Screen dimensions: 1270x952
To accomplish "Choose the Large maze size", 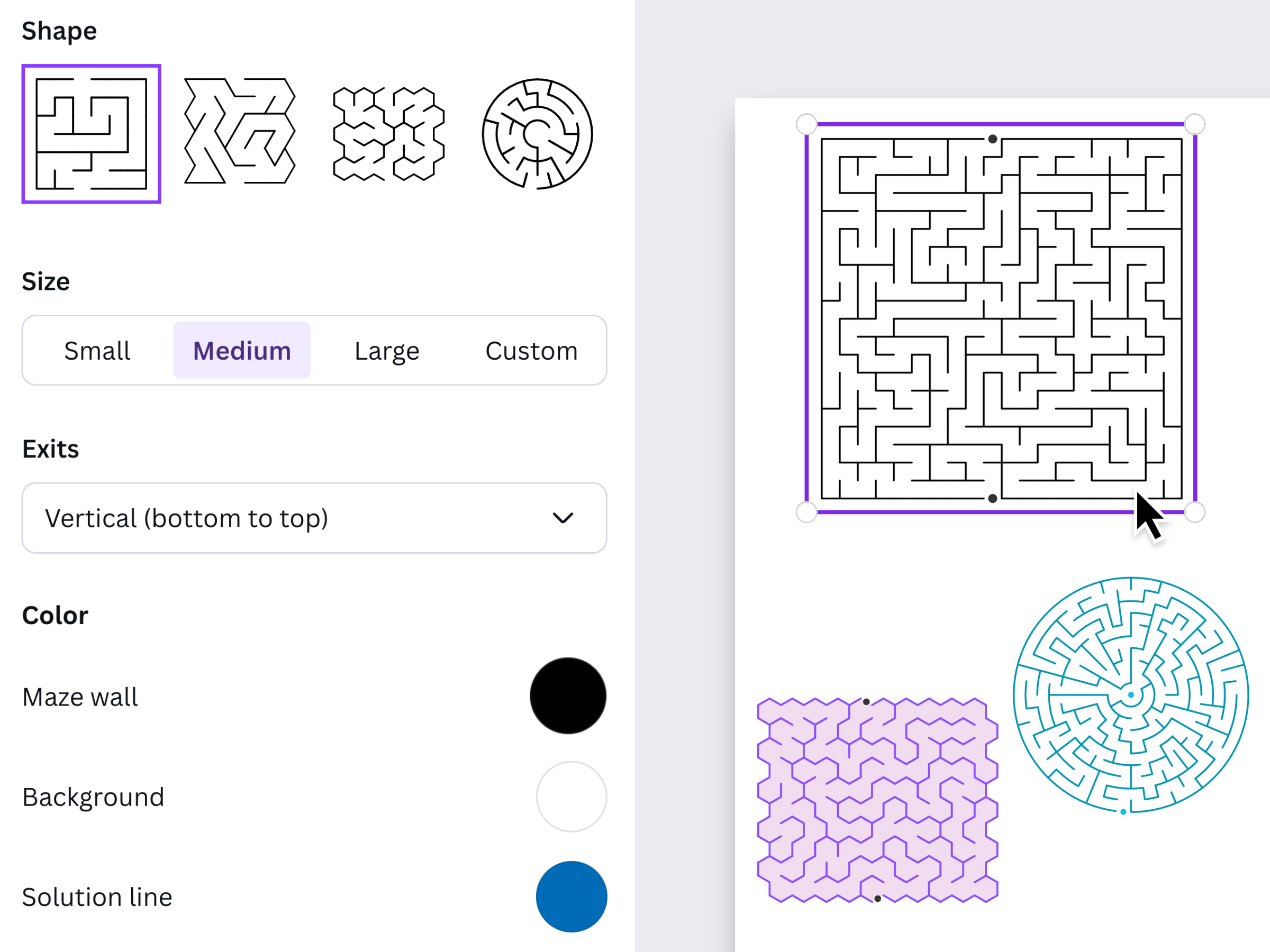I will [x=386, y=350].
